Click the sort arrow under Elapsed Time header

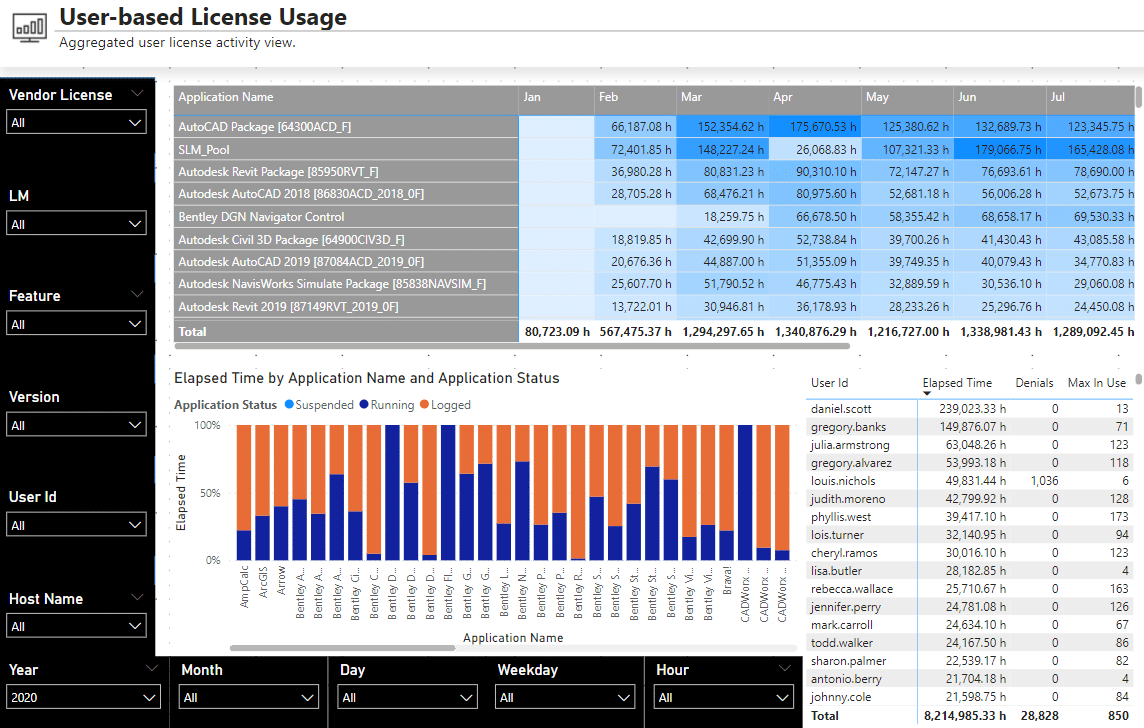927,394
